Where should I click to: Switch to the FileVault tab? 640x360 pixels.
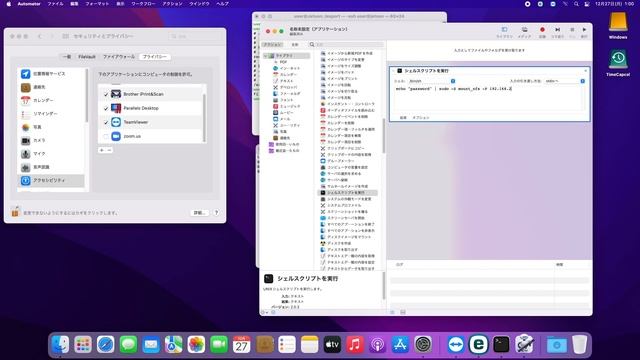(x=87, y=57)
